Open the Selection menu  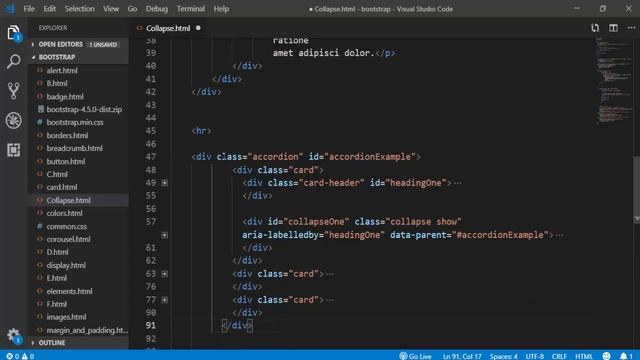point(80,9)
